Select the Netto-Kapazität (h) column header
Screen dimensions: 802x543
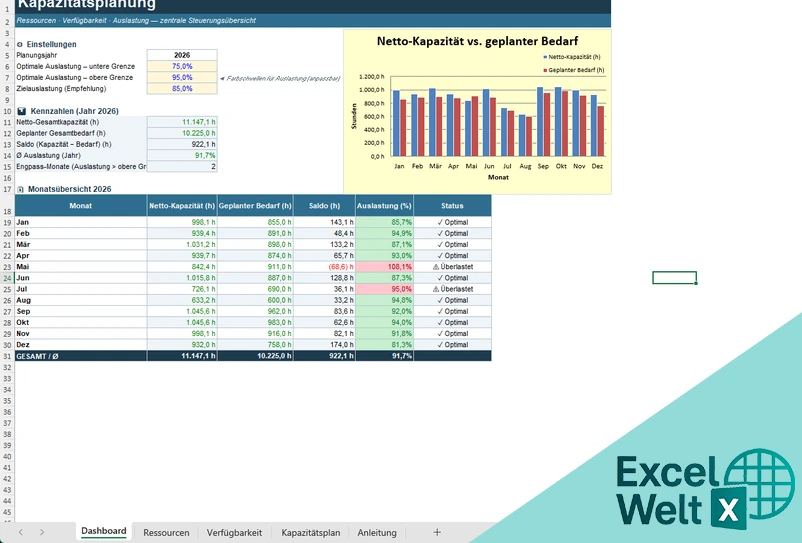click(182, 206)
